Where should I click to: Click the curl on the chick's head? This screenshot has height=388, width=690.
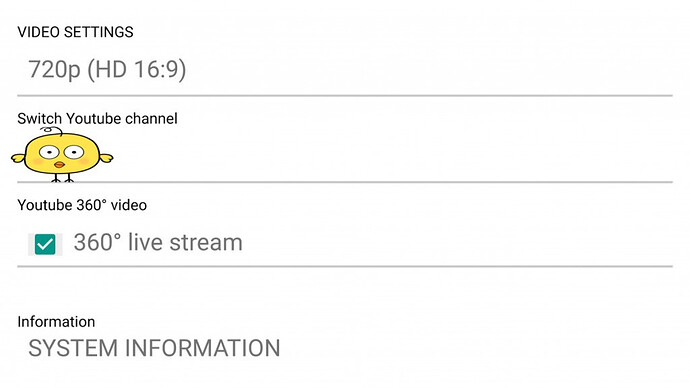tap(51, 130)
